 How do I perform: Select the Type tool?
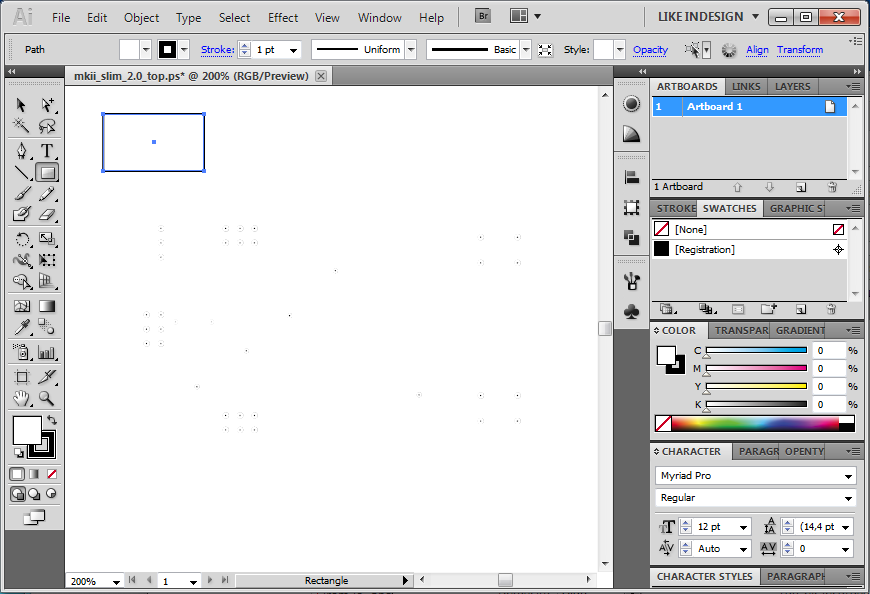(47, 151)
